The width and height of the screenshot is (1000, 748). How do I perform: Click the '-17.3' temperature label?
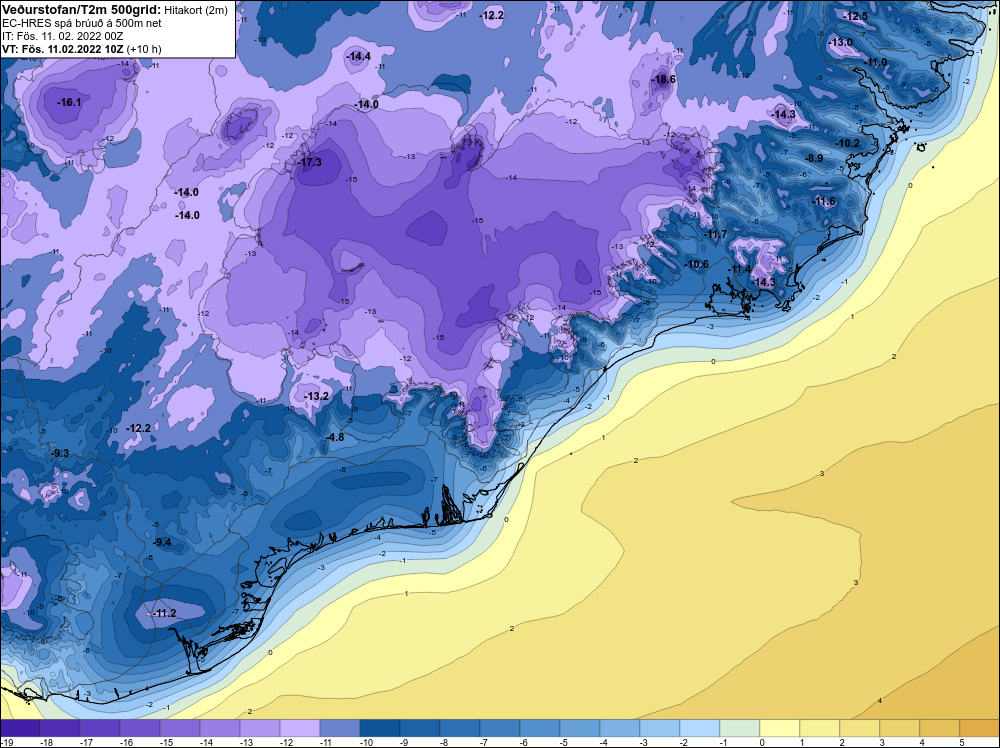(x=309, y=162)
